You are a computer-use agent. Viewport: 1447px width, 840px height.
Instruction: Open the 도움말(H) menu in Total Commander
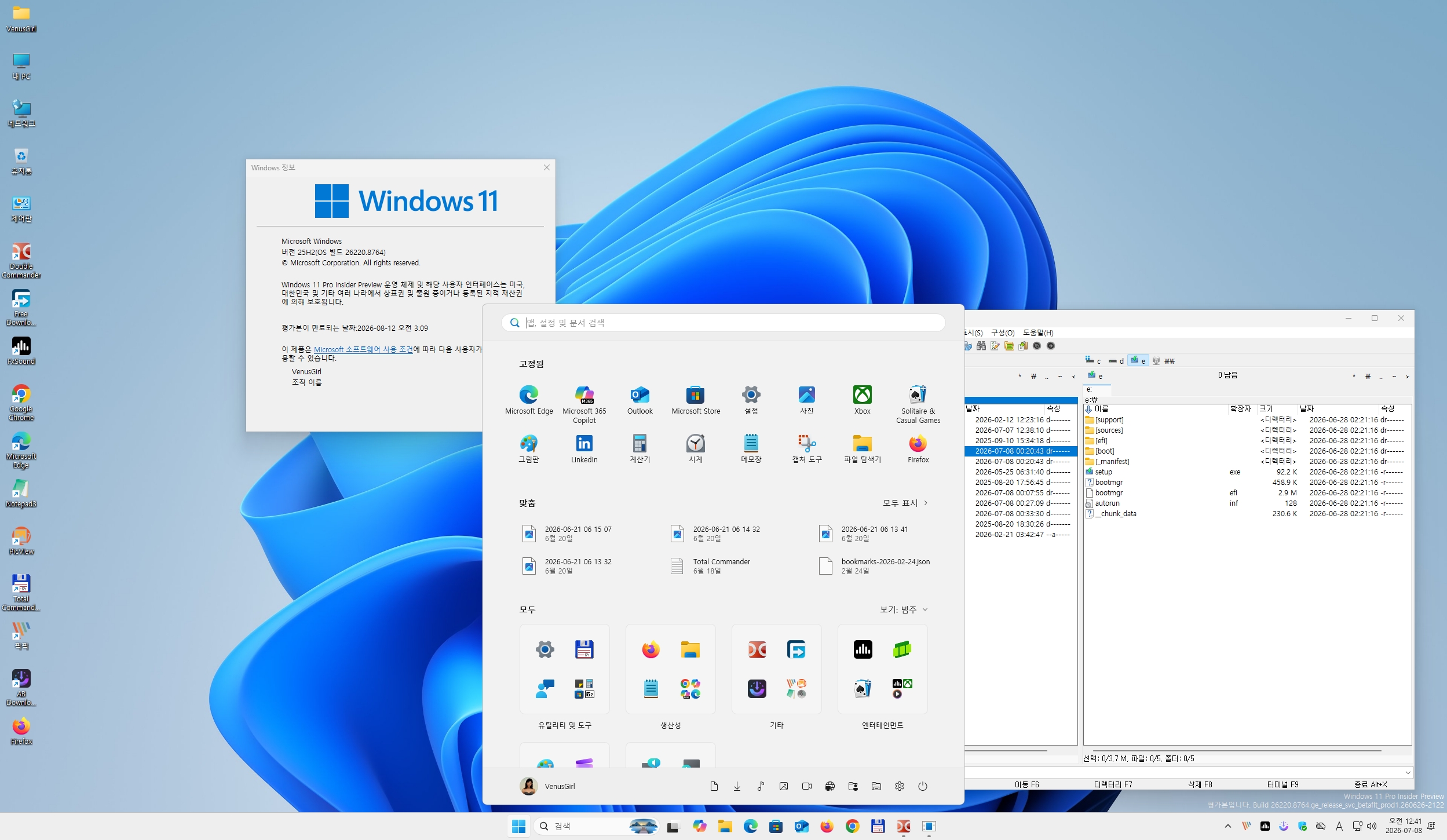pos(1038,333)
